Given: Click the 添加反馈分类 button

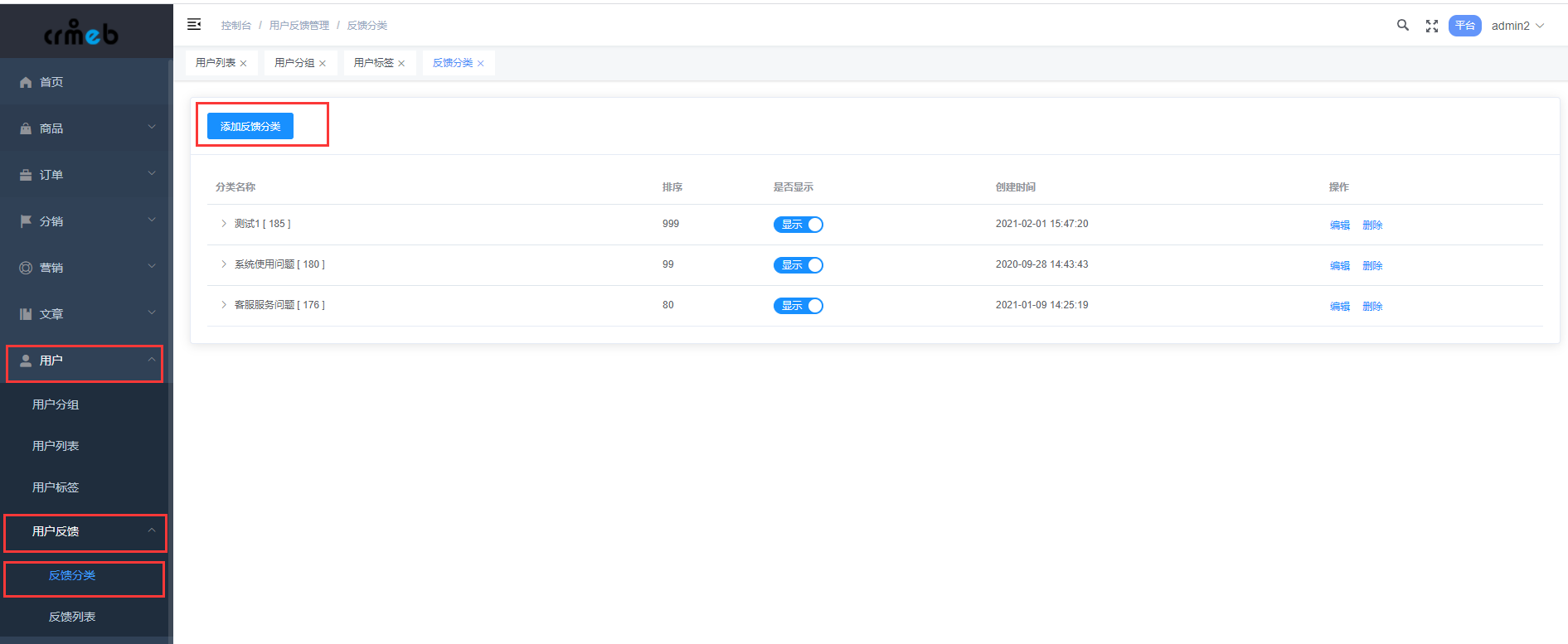Looking at the screenshot, I should pos(250,126).
